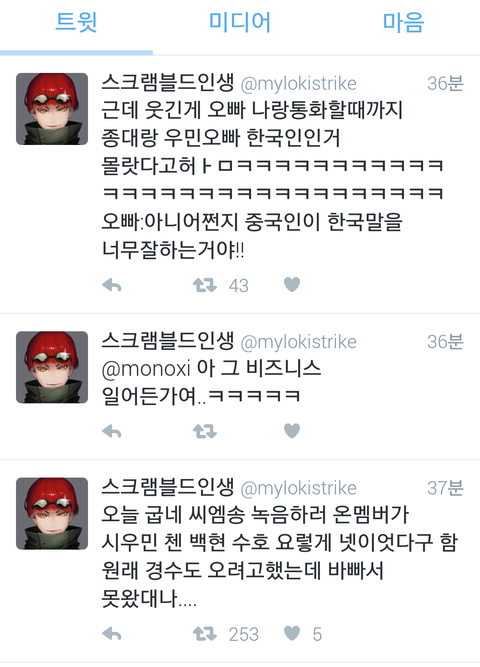Retweet the tweet with 43 retweets
Image resolution: width=480 pixels, height=667 pixels.
coord(205,285)
